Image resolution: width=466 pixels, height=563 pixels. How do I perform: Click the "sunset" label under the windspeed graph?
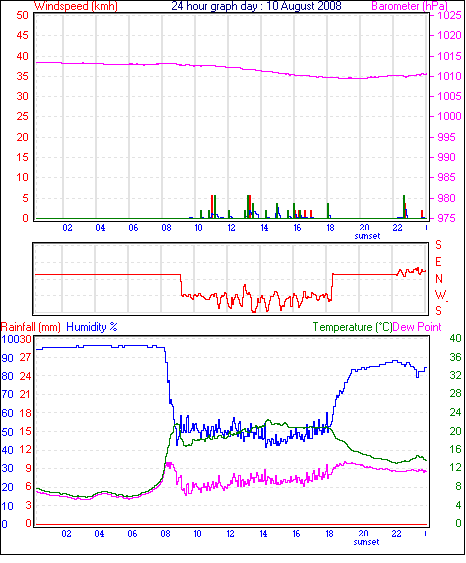tap(367, 236)
